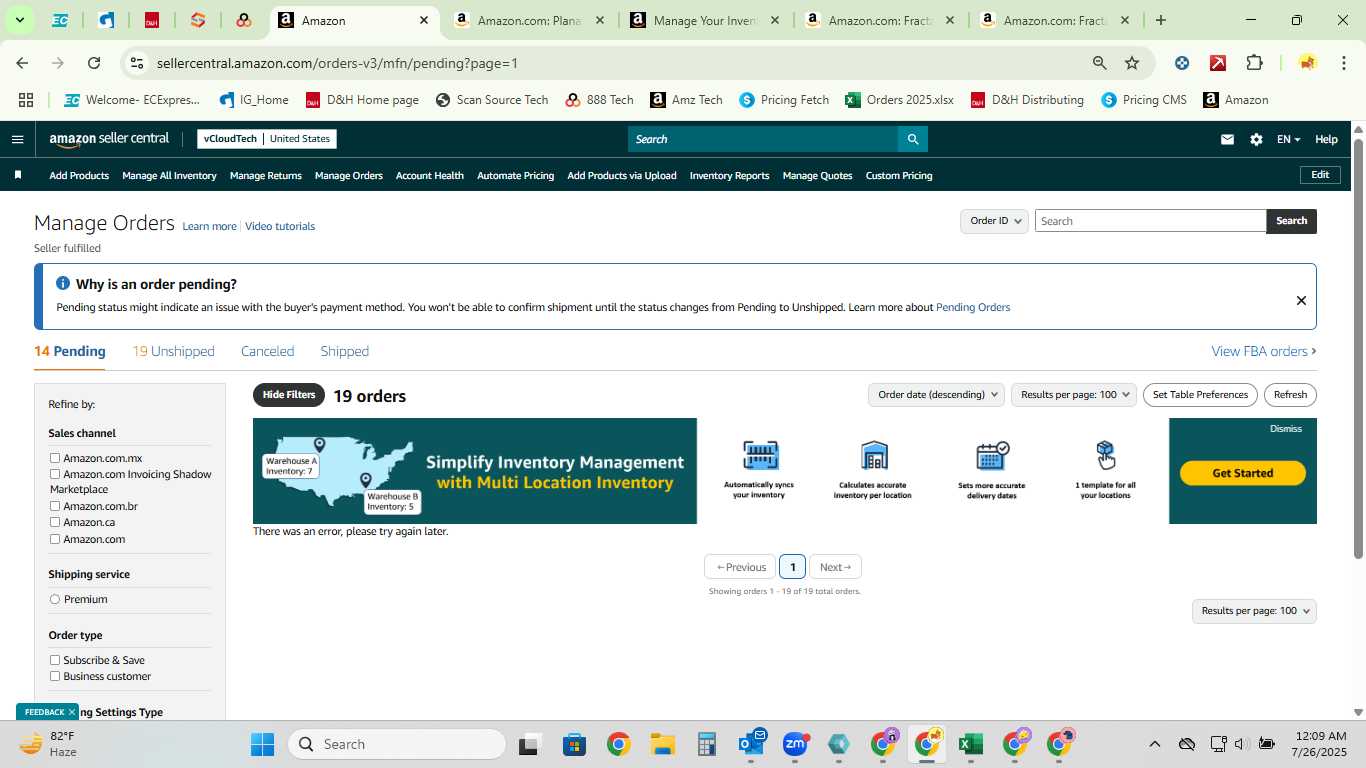Screen dimensions: 1366x768
Task: Click the info icon in the pending banner
Action: coord(63,284)
